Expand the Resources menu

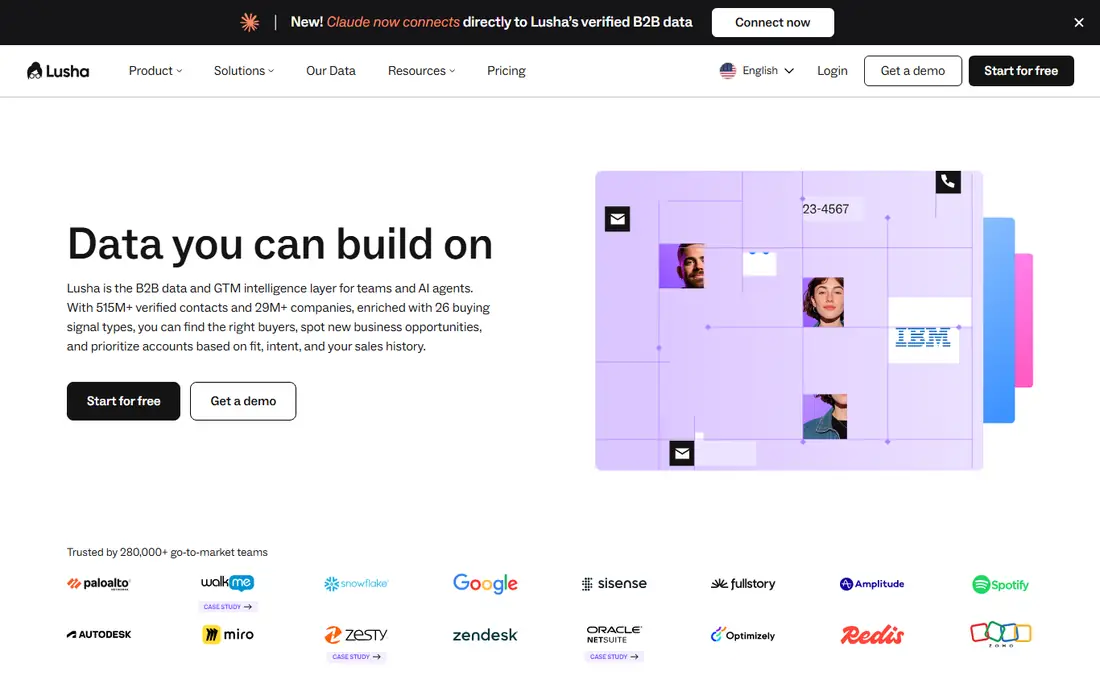point(421,71)
